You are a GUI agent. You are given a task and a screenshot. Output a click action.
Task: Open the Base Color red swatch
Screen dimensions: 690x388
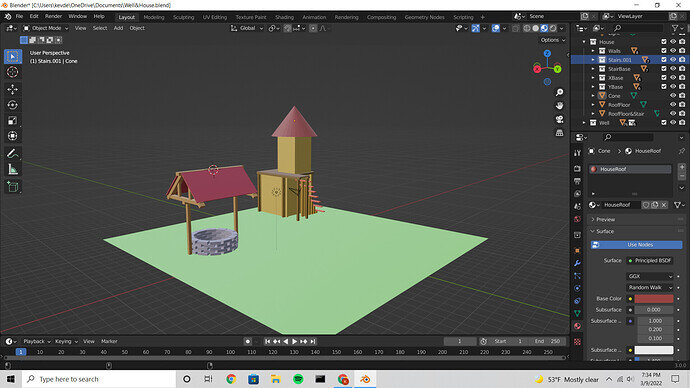point(654,299)
